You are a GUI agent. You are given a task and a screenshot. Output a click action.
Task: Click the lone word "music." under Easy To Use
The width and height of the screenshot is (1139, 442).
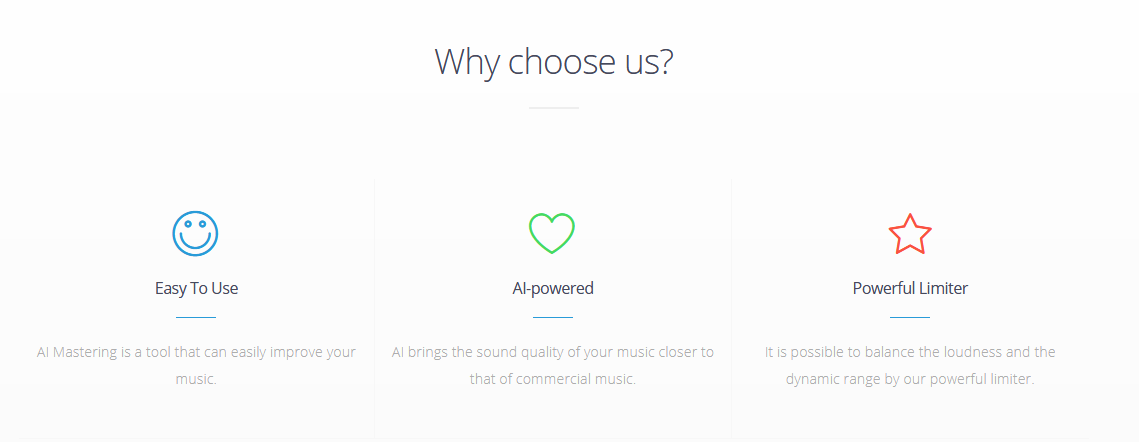[196, 379]
